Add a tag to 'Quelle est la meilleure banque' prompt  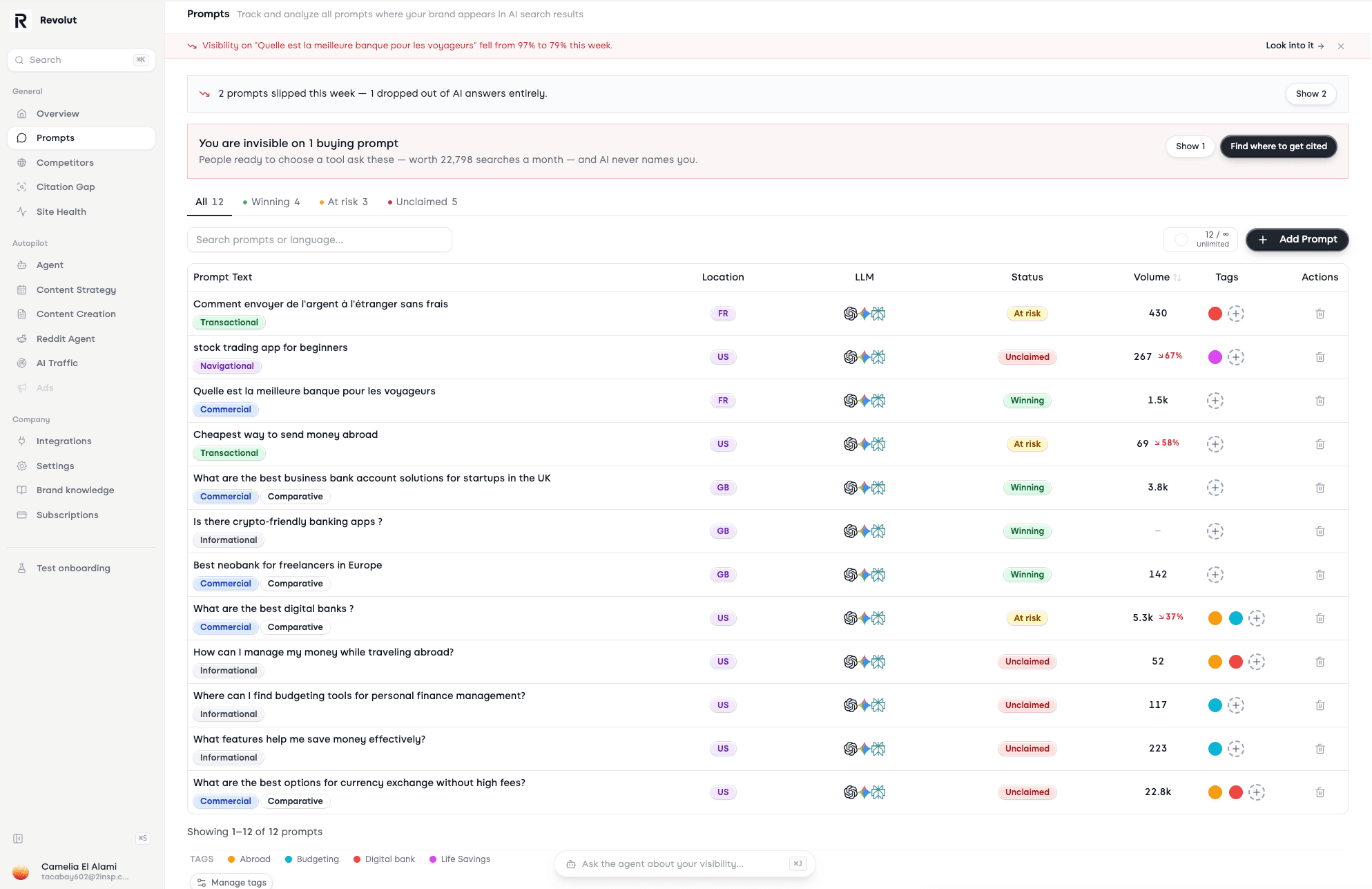[1215, 401]
